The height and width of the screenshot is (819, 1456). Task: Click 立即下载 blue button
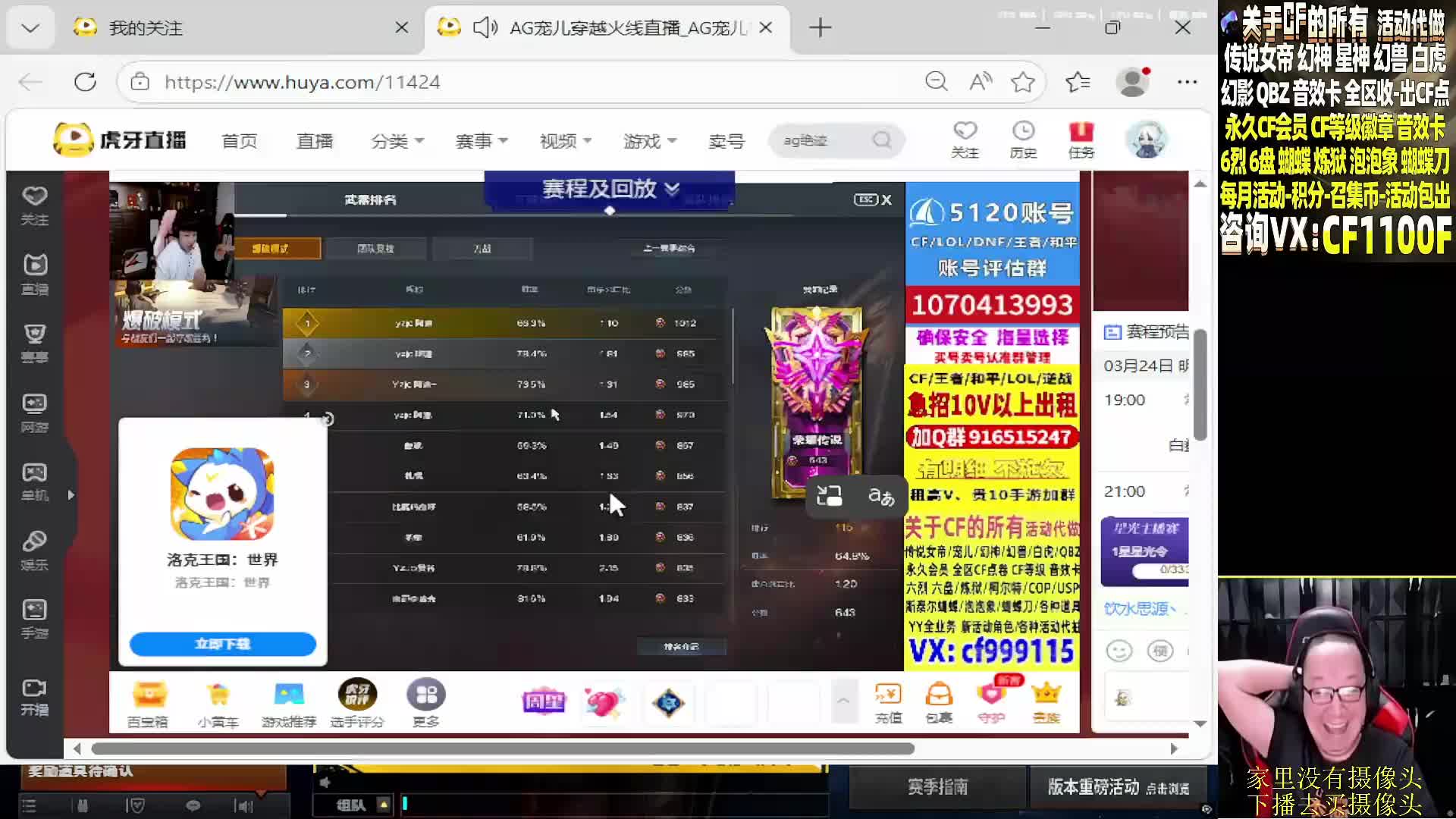222,644
